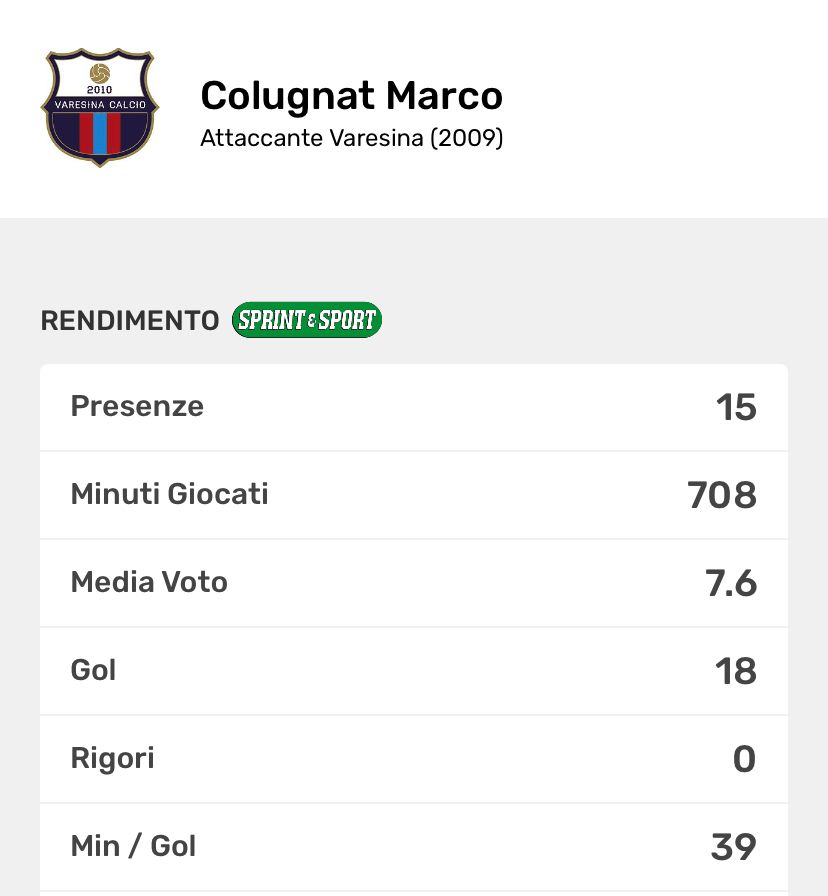The image size is (828, 896).
Task: Open the Sprint & Sport green logo
Action: (307, 320)
